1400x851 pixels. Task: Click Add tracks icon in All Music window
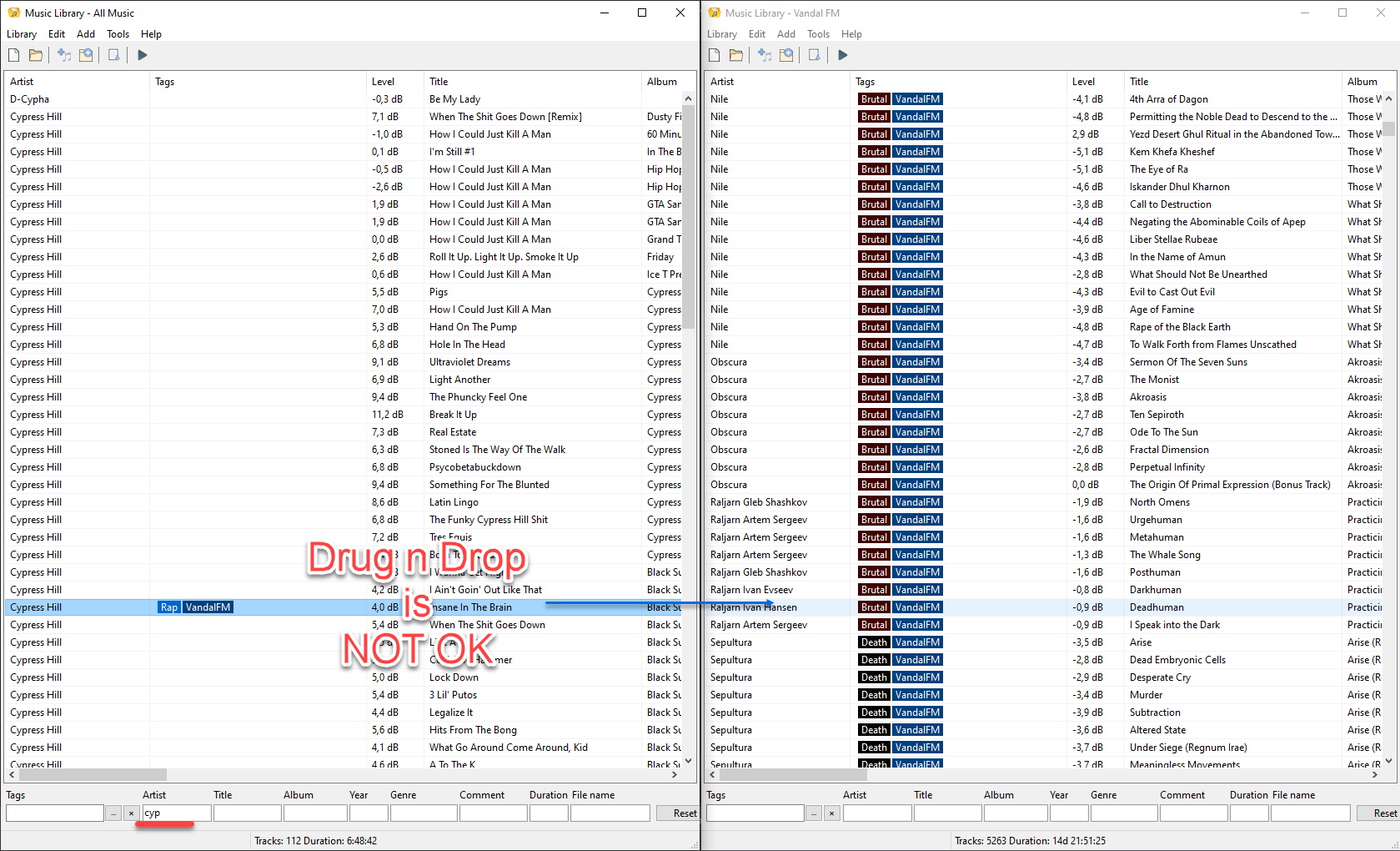pyautogui.click(x=64, y=55)
